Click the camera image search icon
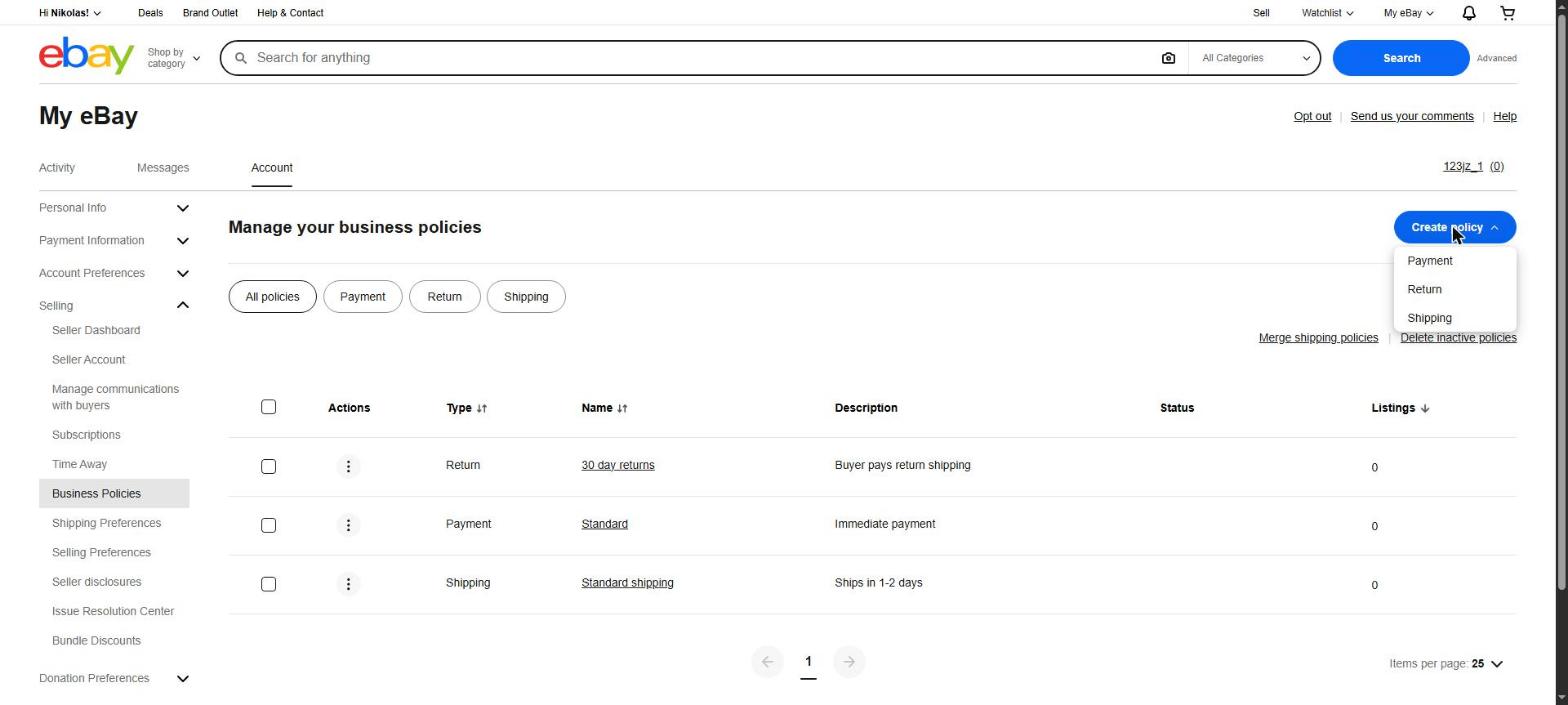Image resolution: width=1568 pixels, height=705 pixels. pos(1168,58)
